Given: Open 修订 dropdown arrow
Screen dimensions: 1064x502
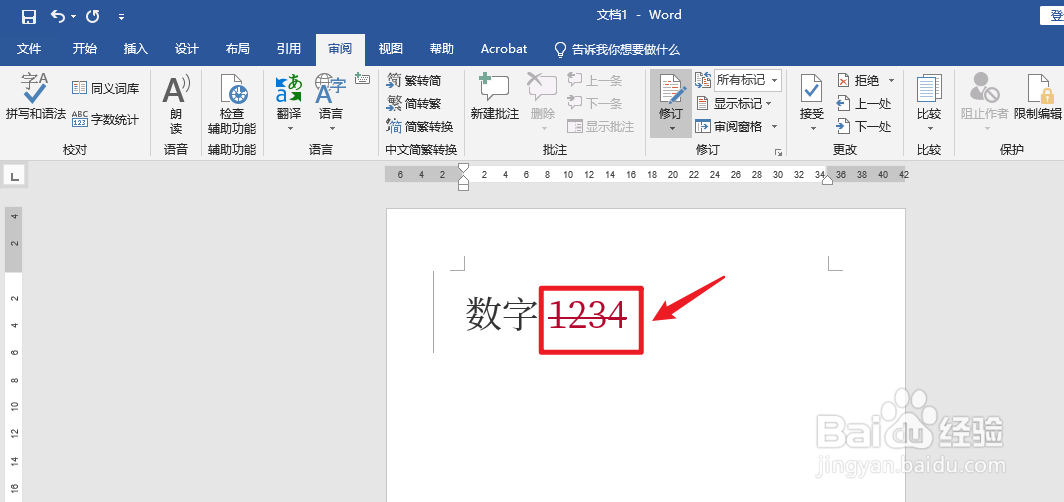Looking at the screenshot, I should (x=671, y=129).
